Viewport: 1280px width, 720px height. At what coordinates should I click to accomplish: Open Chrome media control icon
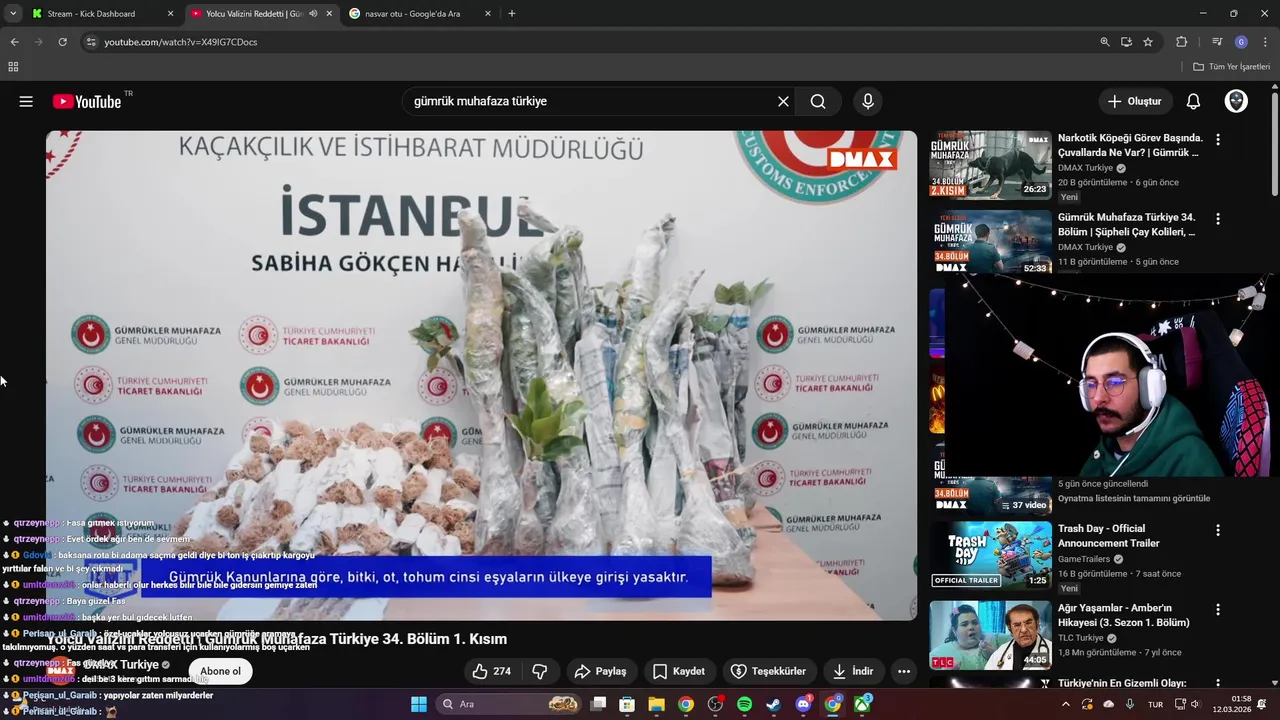coord(1217,42)
